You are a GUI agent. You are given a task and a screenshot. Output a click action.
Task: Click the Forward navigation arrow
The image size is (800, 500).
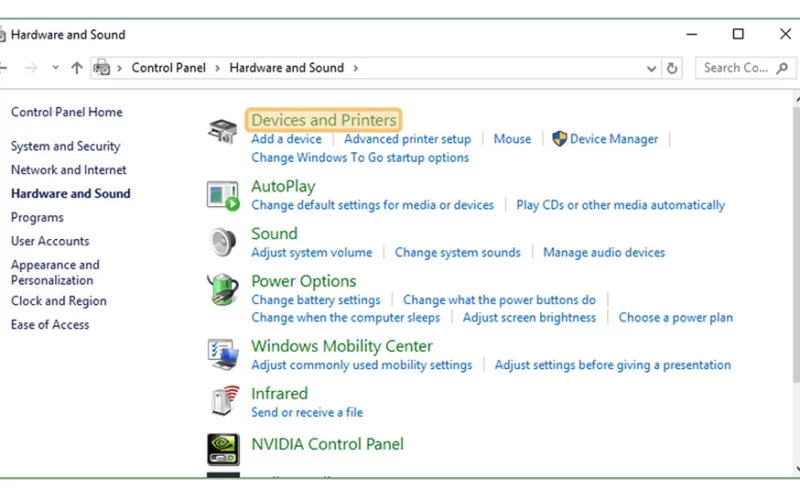point(31,68)
